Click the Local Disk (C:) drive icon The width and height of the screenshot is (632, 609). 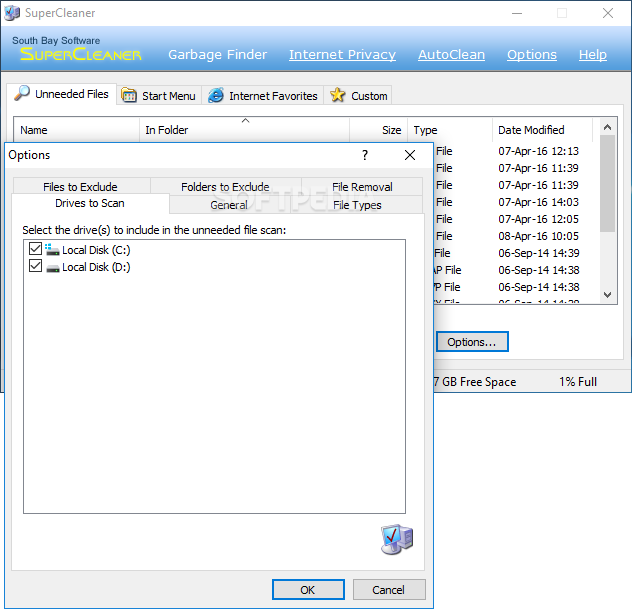[x=52, y=249]
